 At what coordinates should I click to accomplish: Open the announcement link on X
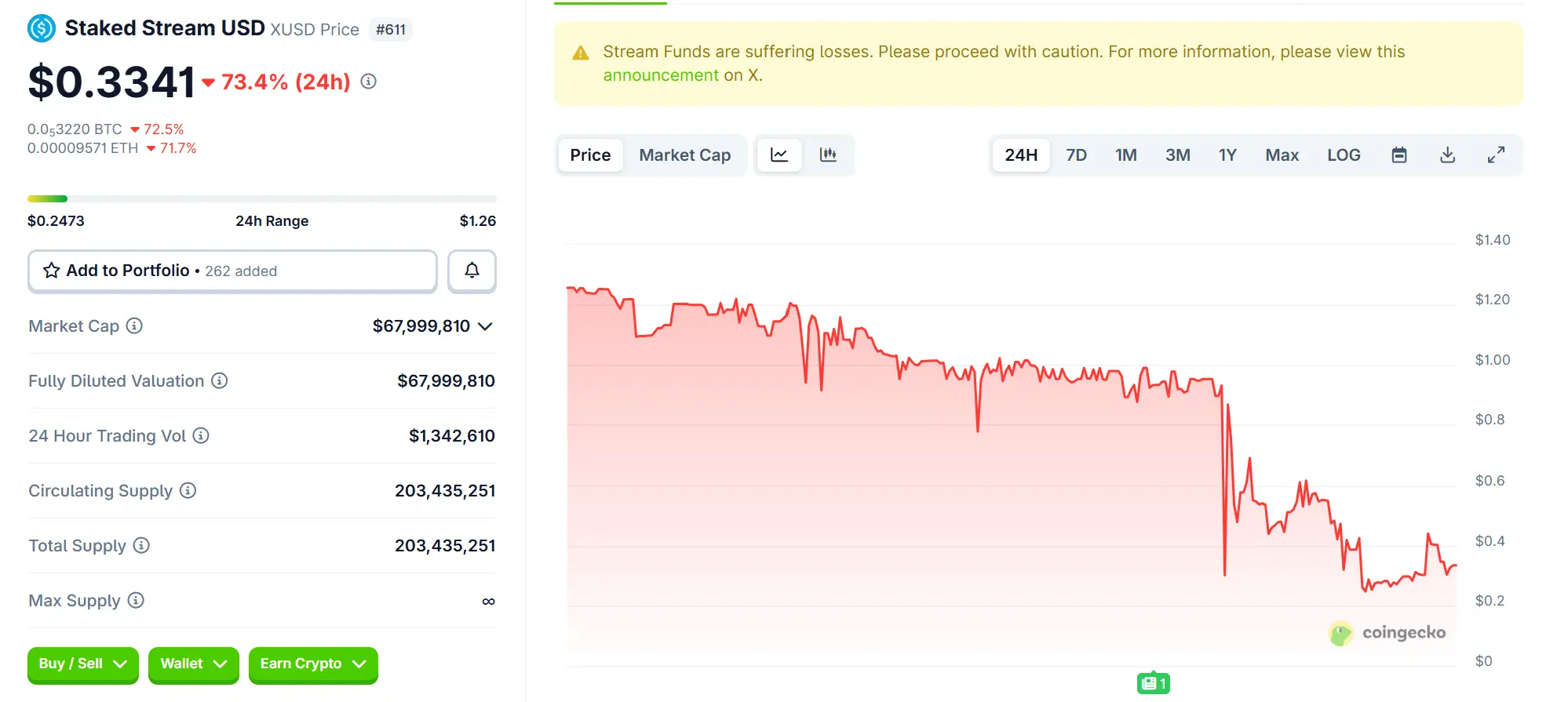pos(660,75)
